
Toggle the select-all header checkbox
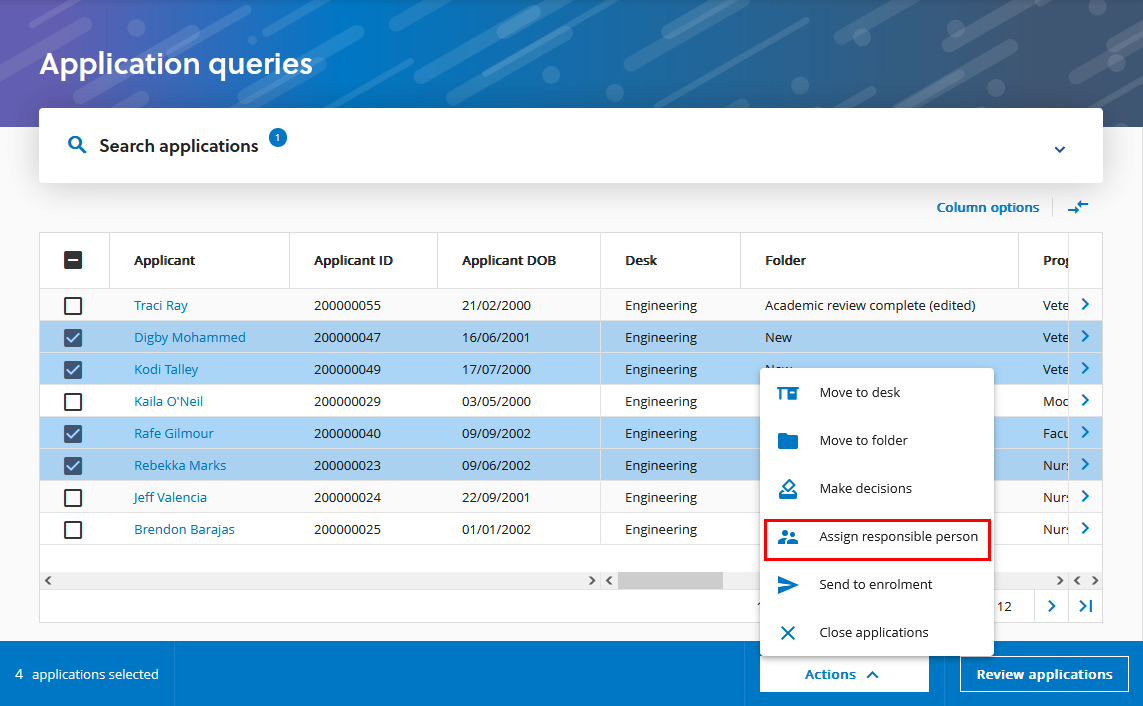point(73,260)
